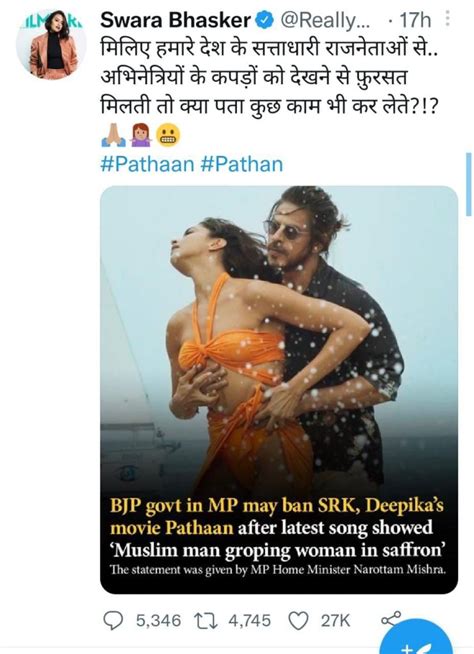Screen dimensions: 474x654
Task: View the 27K likes count
Action: 335,621
